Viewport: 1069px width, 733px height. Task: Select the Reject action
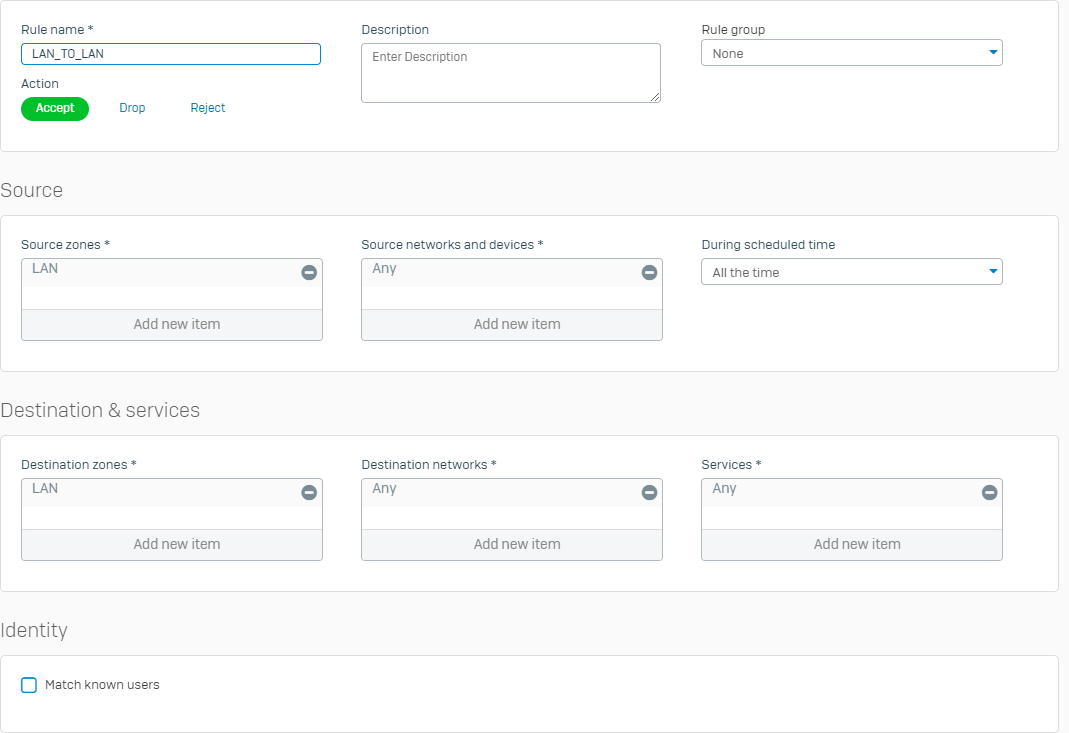point(208,108)
